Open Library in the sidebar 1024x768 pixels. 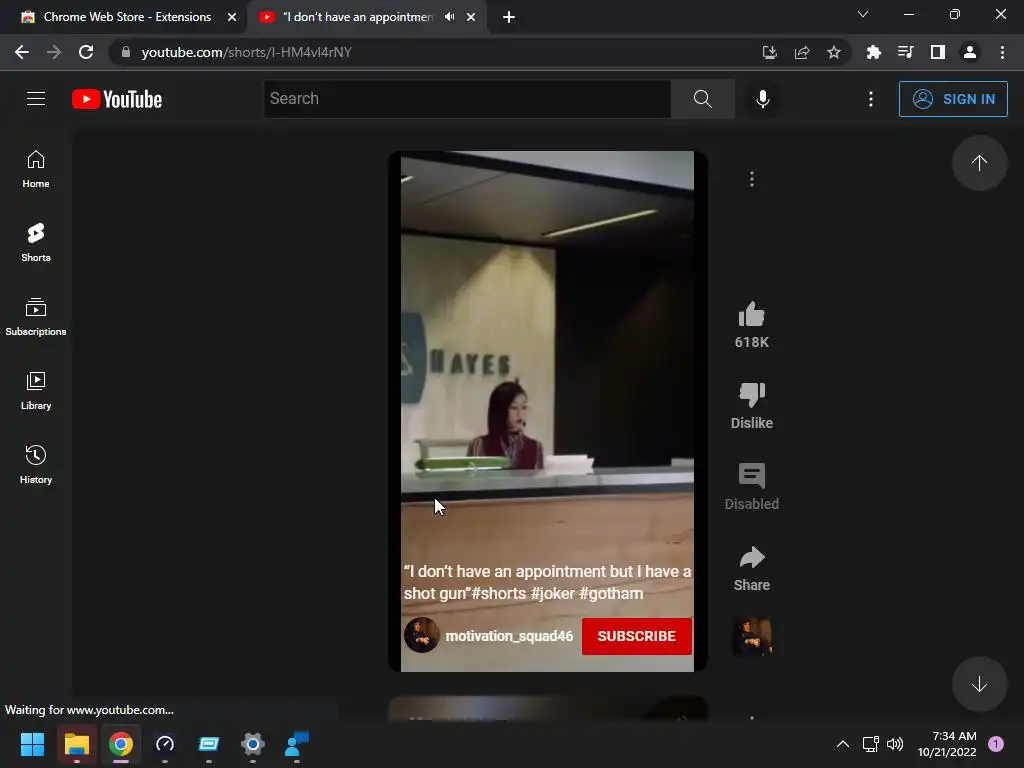tap(36, 391)
